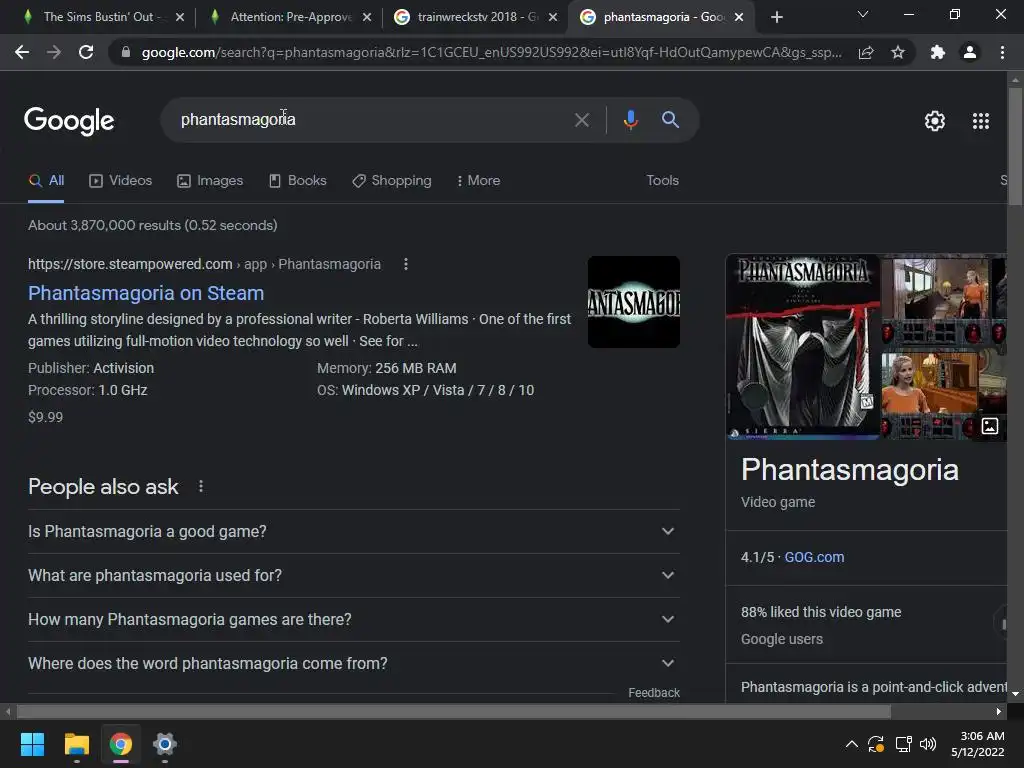
Task: Click the network icon in tray
Action: (903, 744)
